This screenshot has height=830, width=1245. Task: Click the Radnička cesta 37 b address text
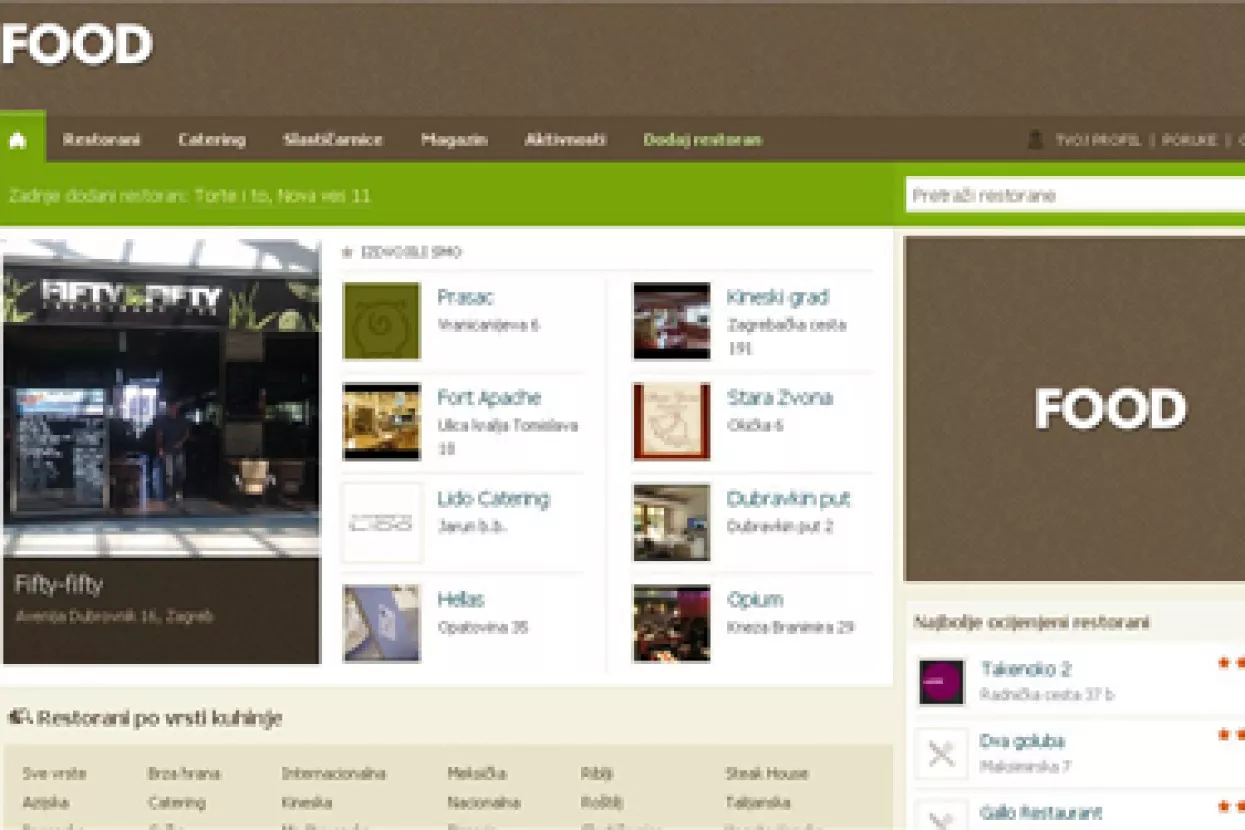(x=1047, y=694)
